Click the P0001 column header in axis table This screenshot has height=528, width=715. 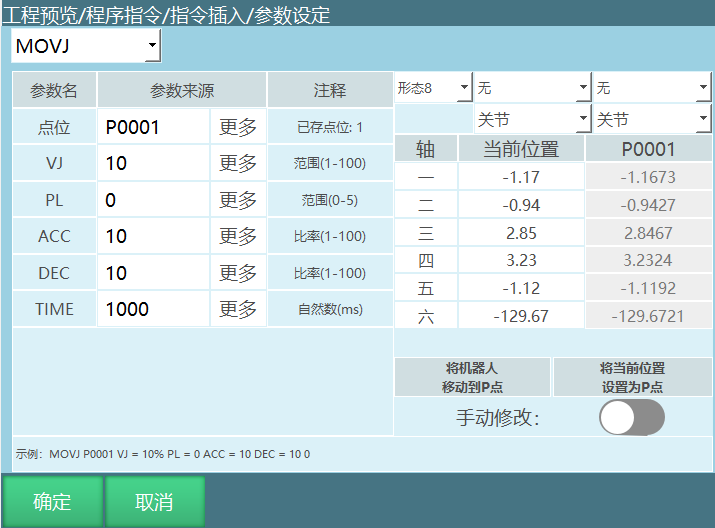(648, 149)
